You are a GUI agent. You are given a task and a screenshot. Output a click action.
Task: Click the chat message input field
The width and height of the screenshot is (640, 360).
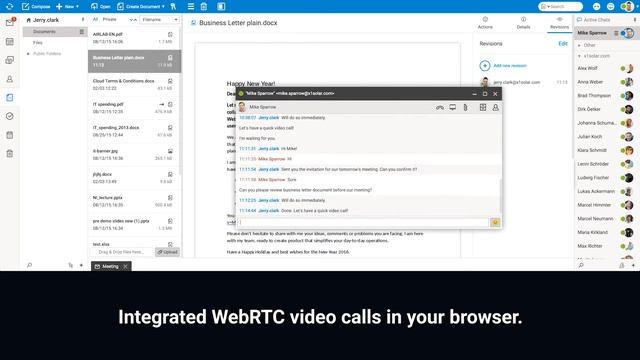coord(364,222)
